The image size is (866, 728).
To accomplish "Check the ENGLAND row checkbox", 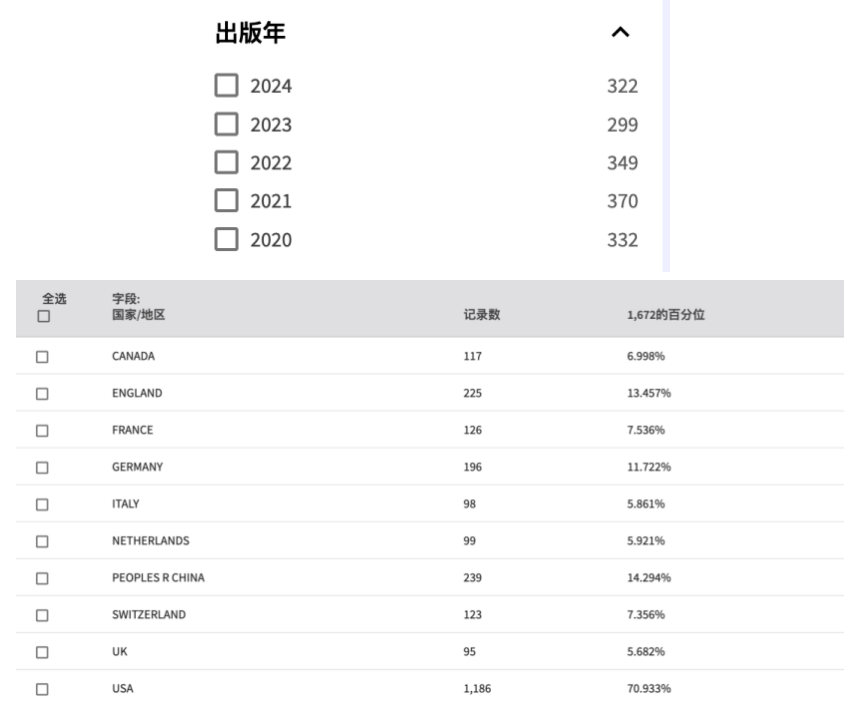I will [42, 393].
